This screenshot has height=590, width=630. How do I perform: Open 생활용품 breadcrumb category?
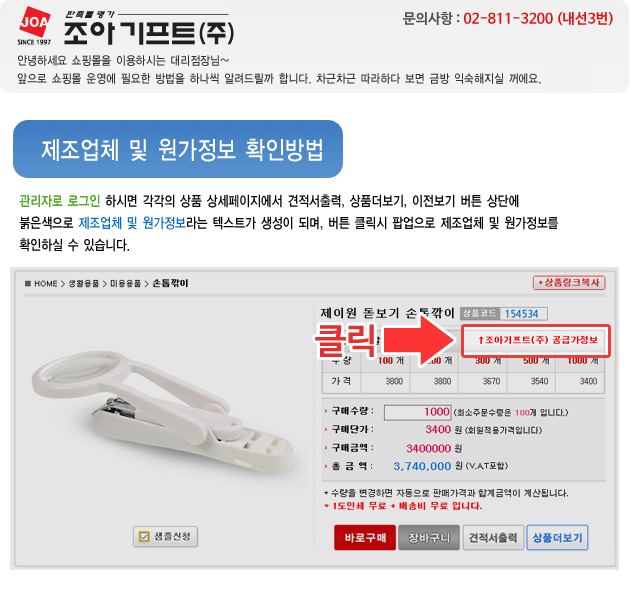84,284
